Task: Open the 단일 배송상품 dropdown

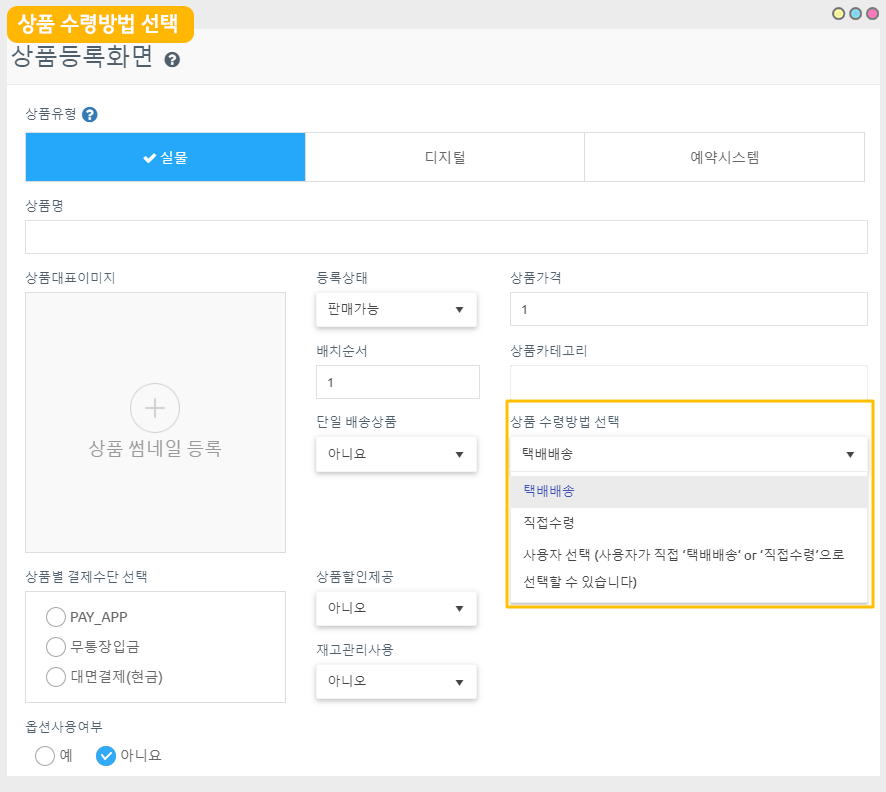Action: pyautogui.click(x=396, y=454)
